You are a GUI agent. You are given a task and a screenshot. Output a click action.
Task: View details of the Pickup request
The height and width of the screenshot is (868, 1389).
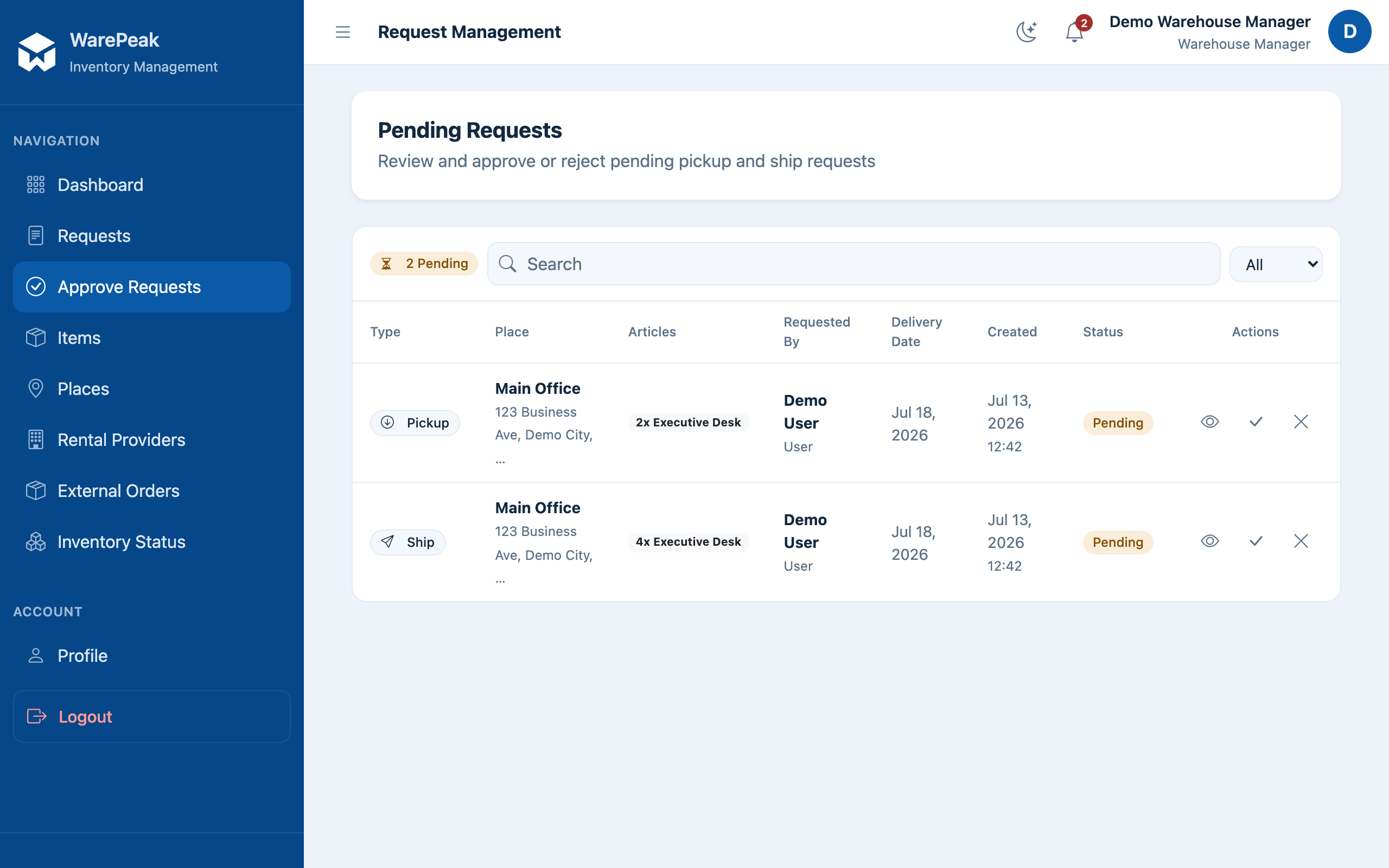click(x=1210, y=422)
